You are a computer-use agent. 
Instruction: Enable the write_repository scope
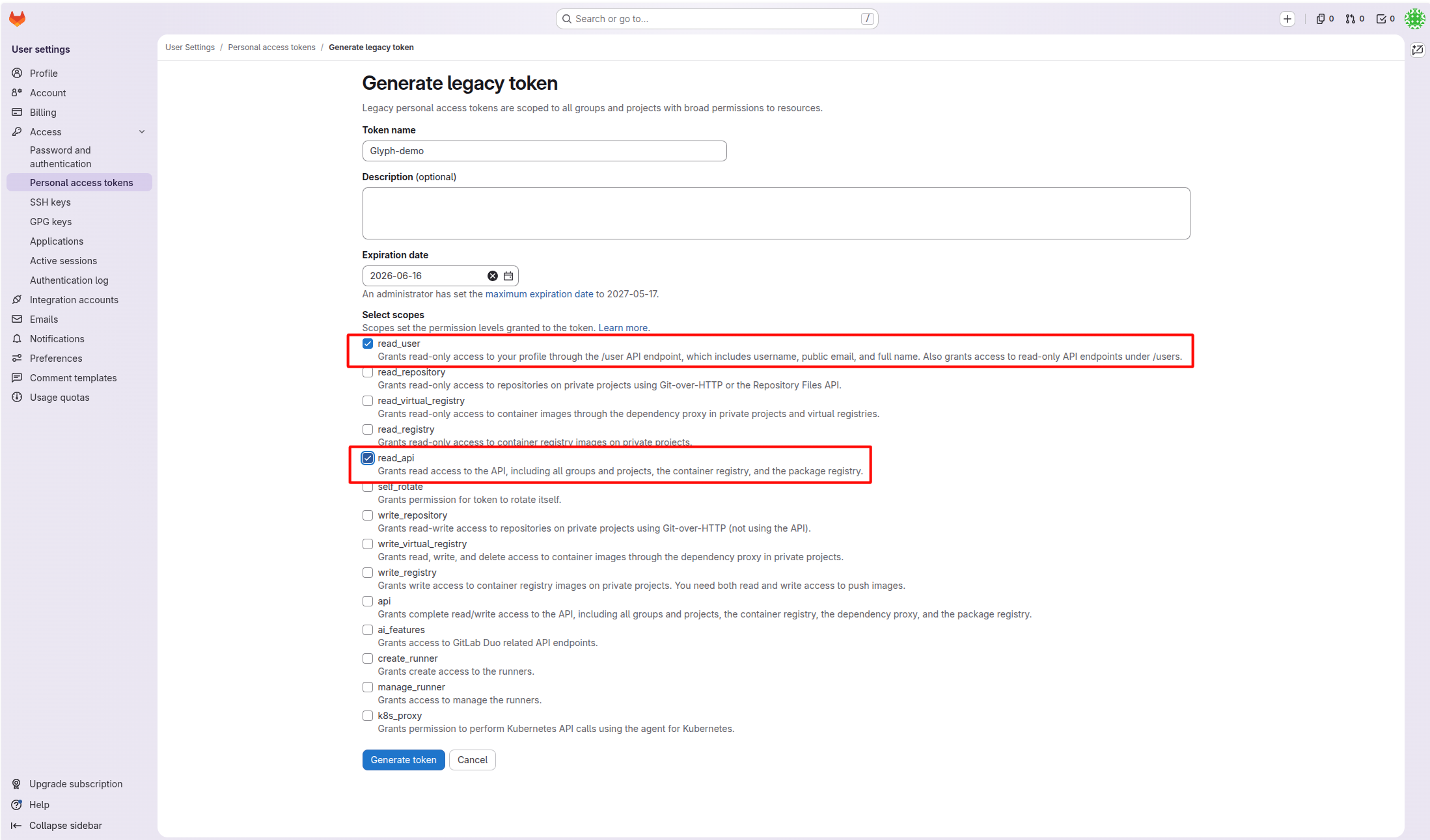[x=368, y=515]
